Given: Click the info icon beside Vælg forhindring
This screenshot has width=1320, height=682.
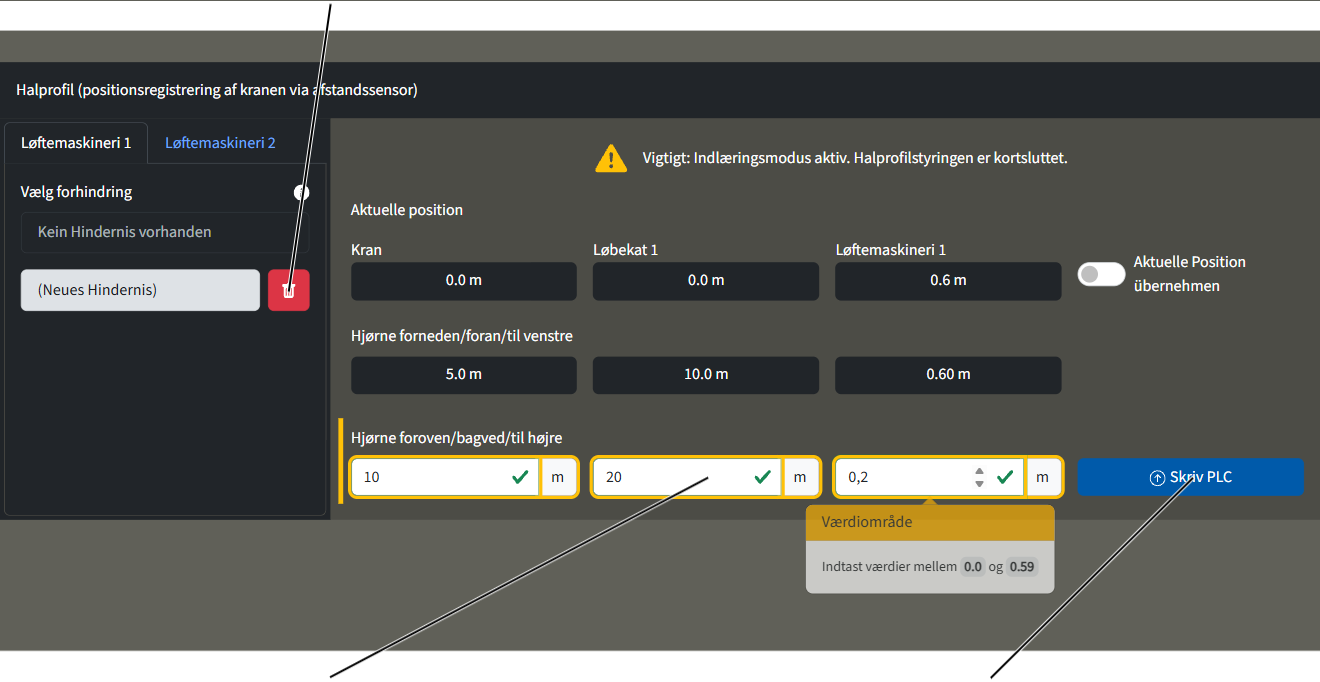Looking at the screenshot, I should click(302, 192).
